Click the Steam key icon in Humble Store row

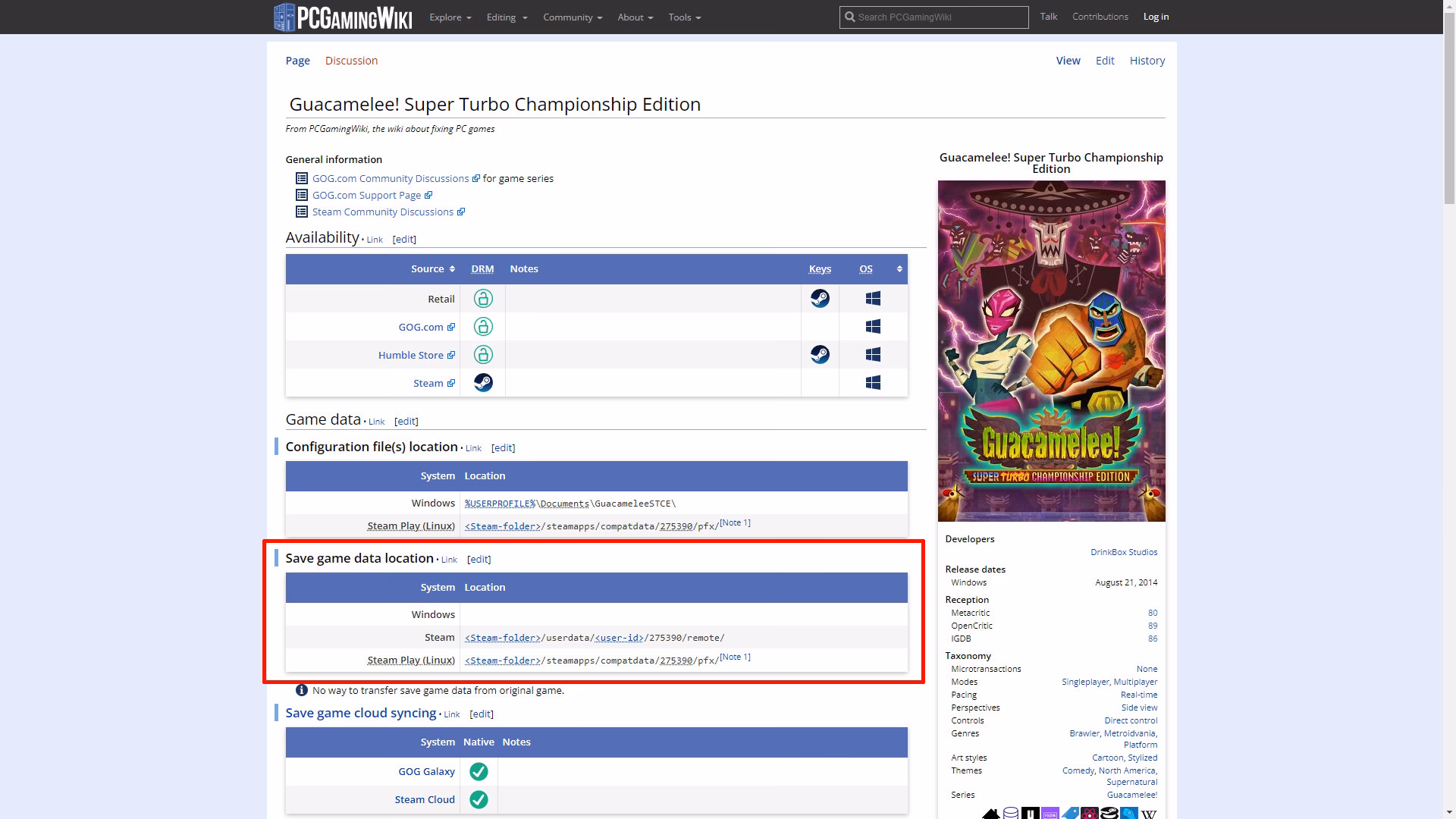(x=820, y=355)
